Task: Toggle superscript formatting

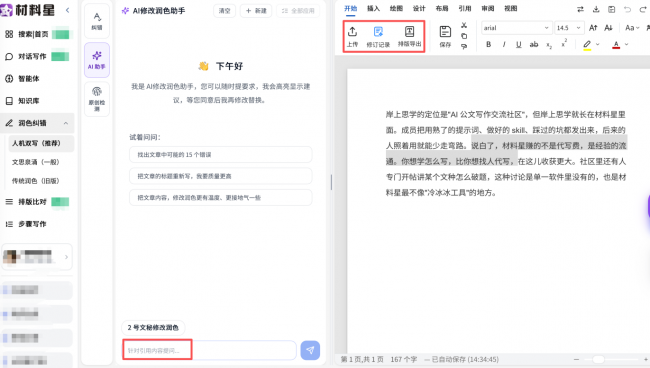Action: coord(564,44)
